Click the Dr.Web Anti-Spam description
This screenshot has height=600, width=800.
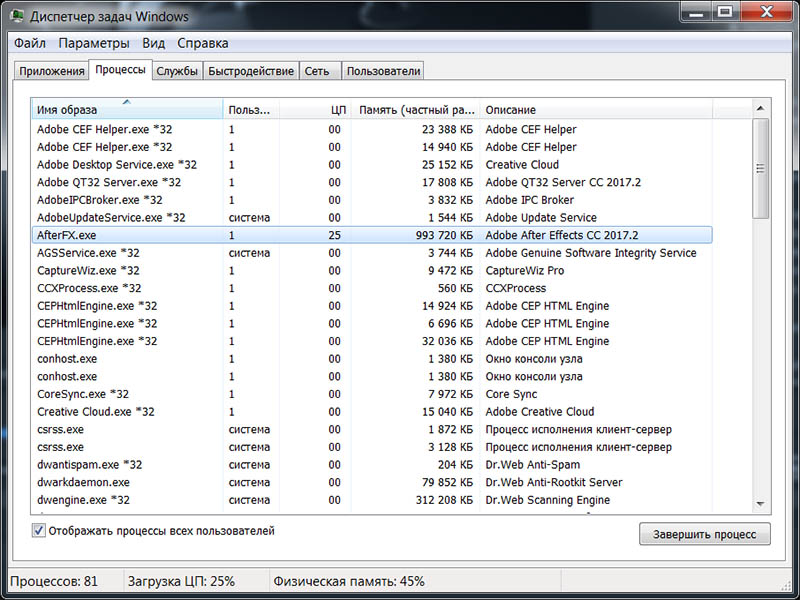pyautogui.click(x=533, y=465)
